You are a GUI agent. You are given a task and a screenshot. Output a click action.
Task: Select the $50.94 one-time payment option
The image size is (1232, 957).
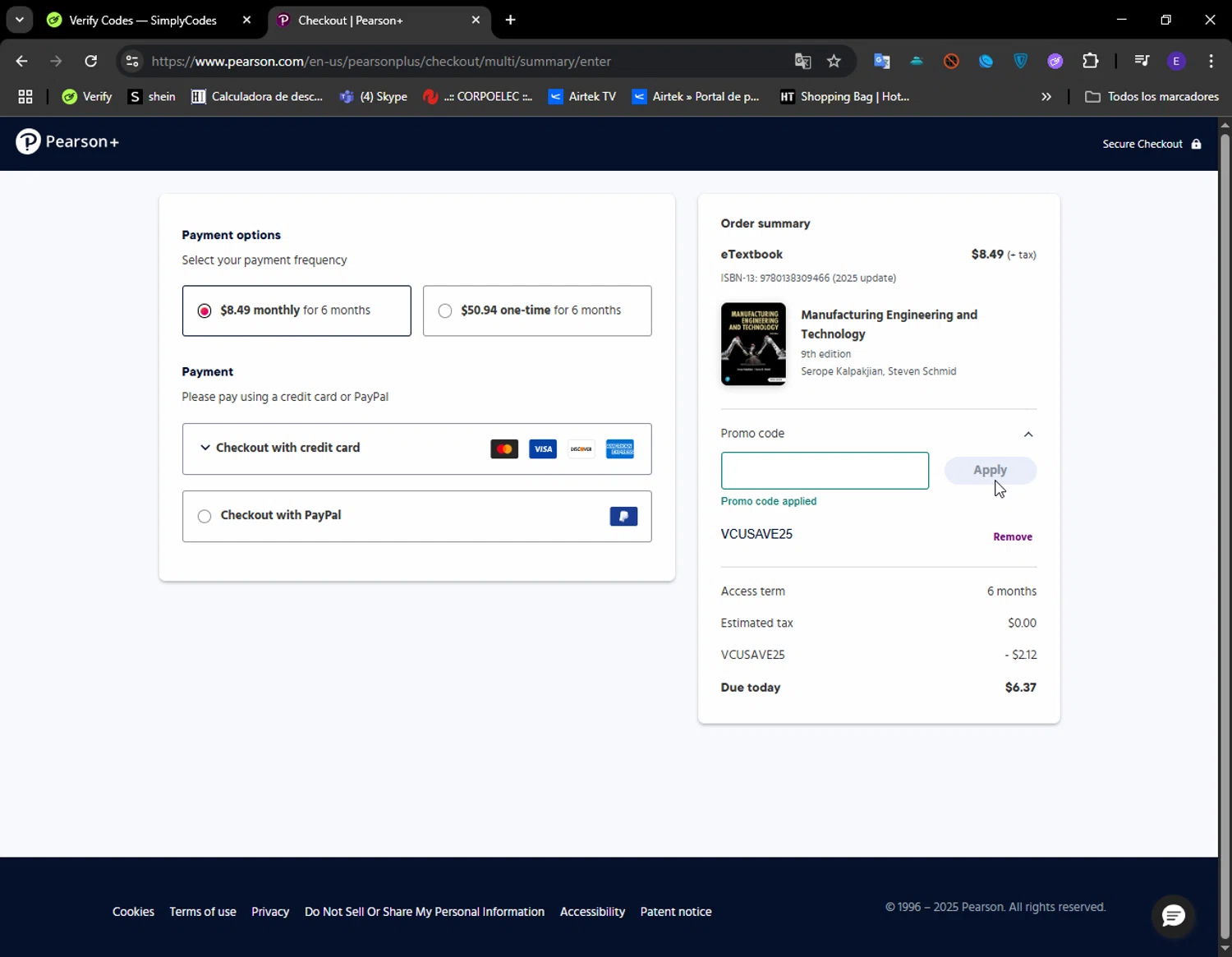(x=445, y=311)
